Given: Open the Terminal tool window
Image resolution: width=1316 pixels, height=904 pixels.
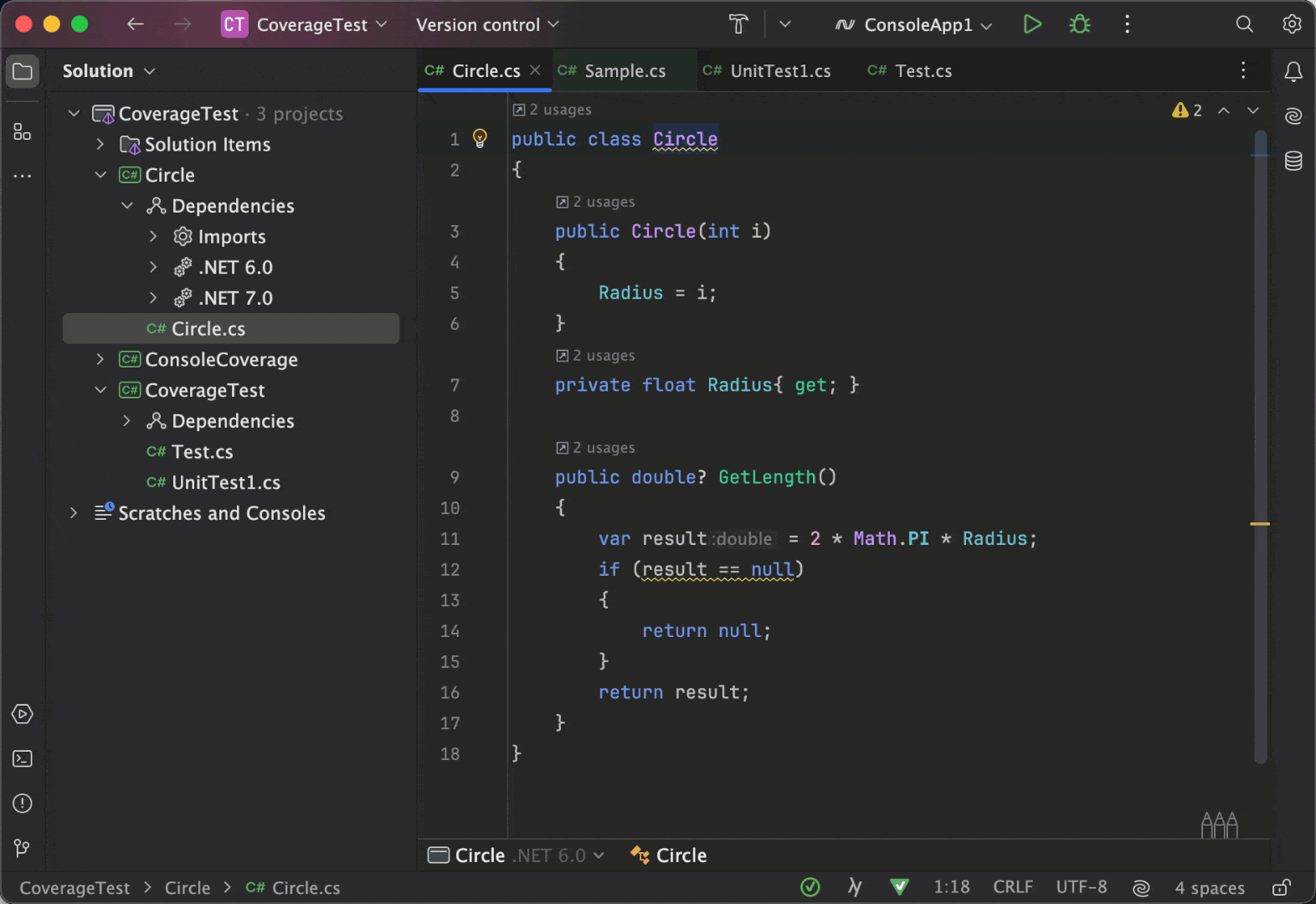Looking at the screenshot, I should 23,758.
